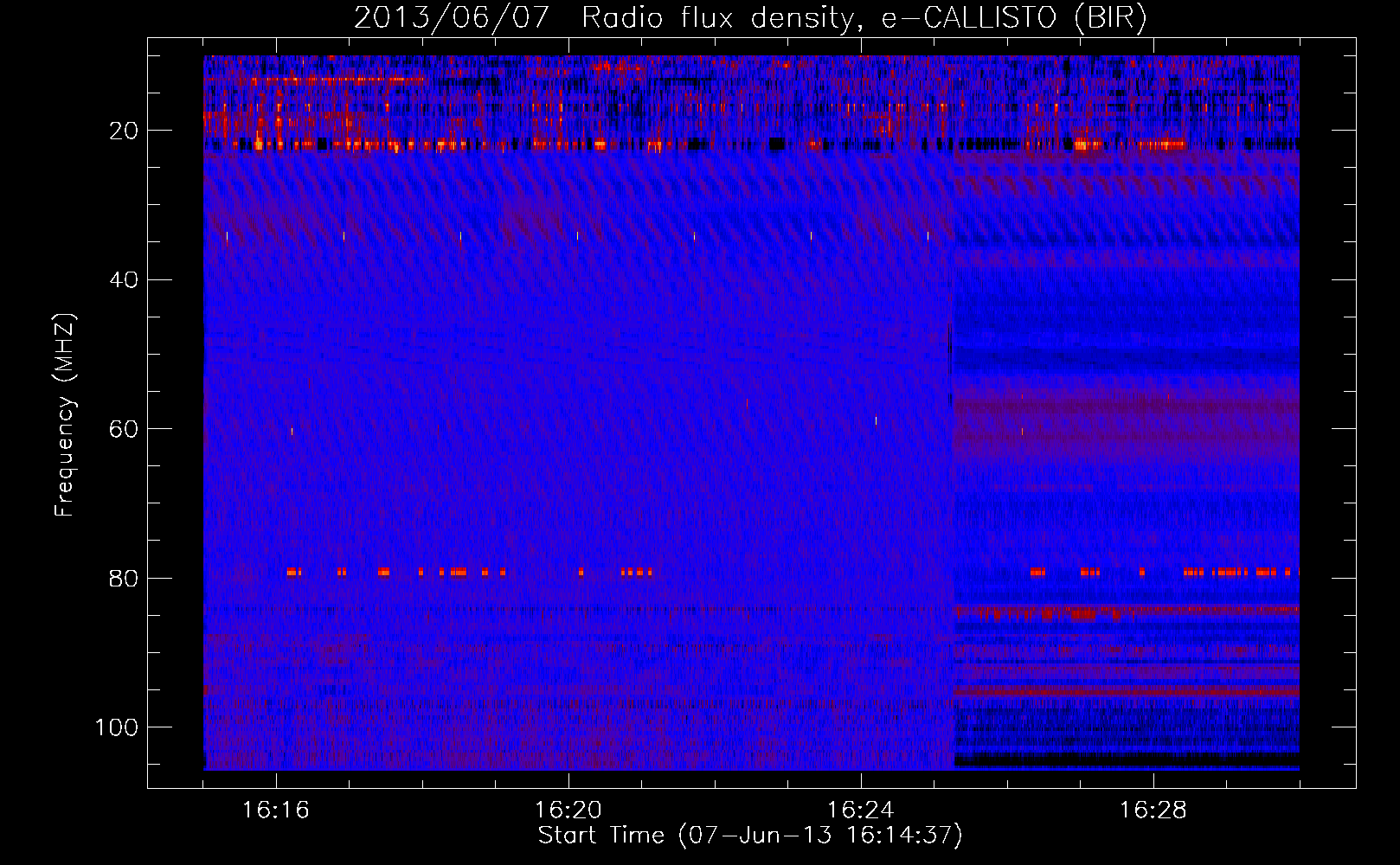Image resolution: width=1400 pixels, height=865 pixels.
Task: Click the 80 MHz frequency tick label
Action: [x=125, y=578]
